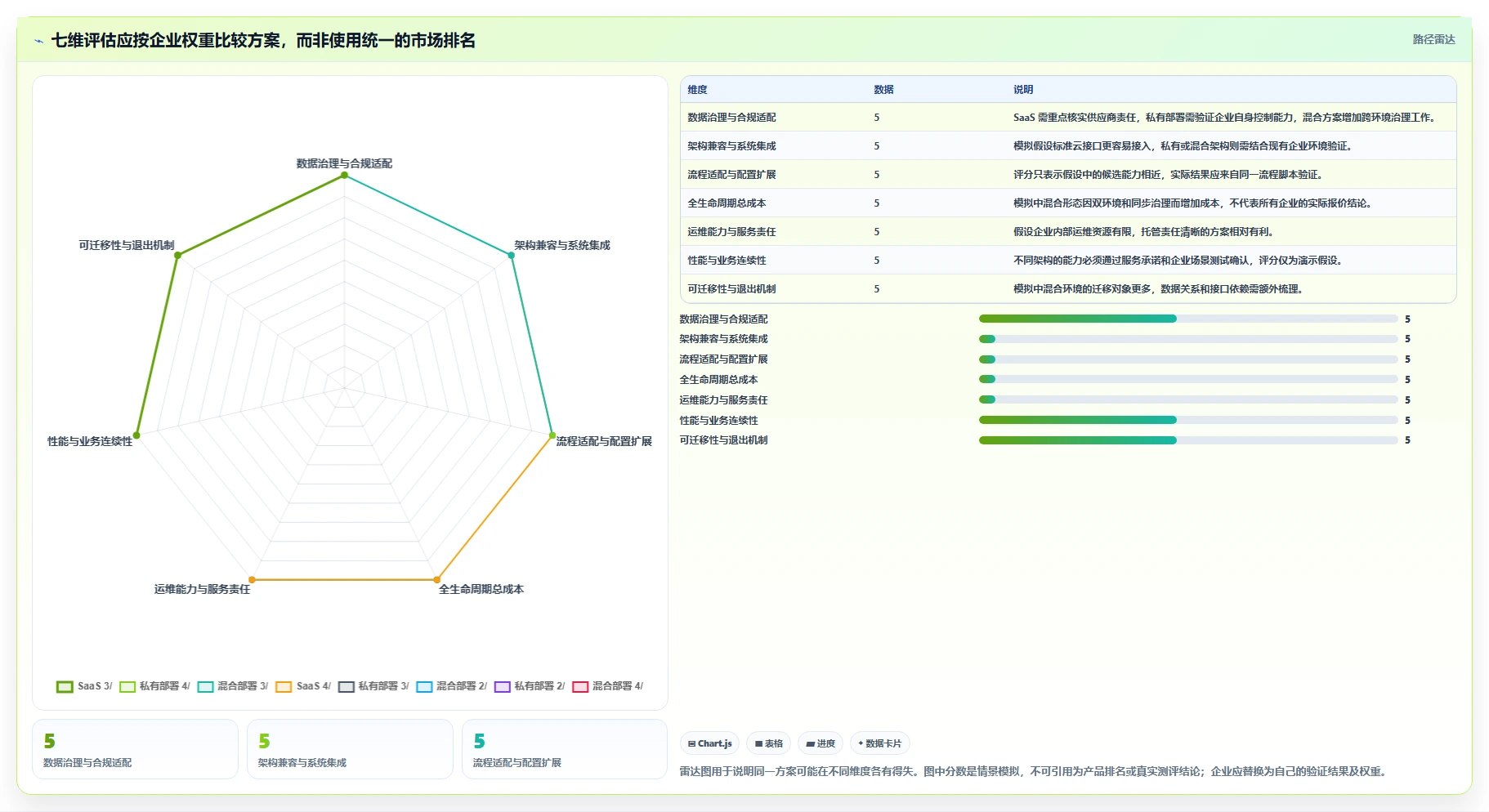This screenshot has width=1489, height=812.
Task: Click the 说明 column header
Action: (x=1023, y=90)
